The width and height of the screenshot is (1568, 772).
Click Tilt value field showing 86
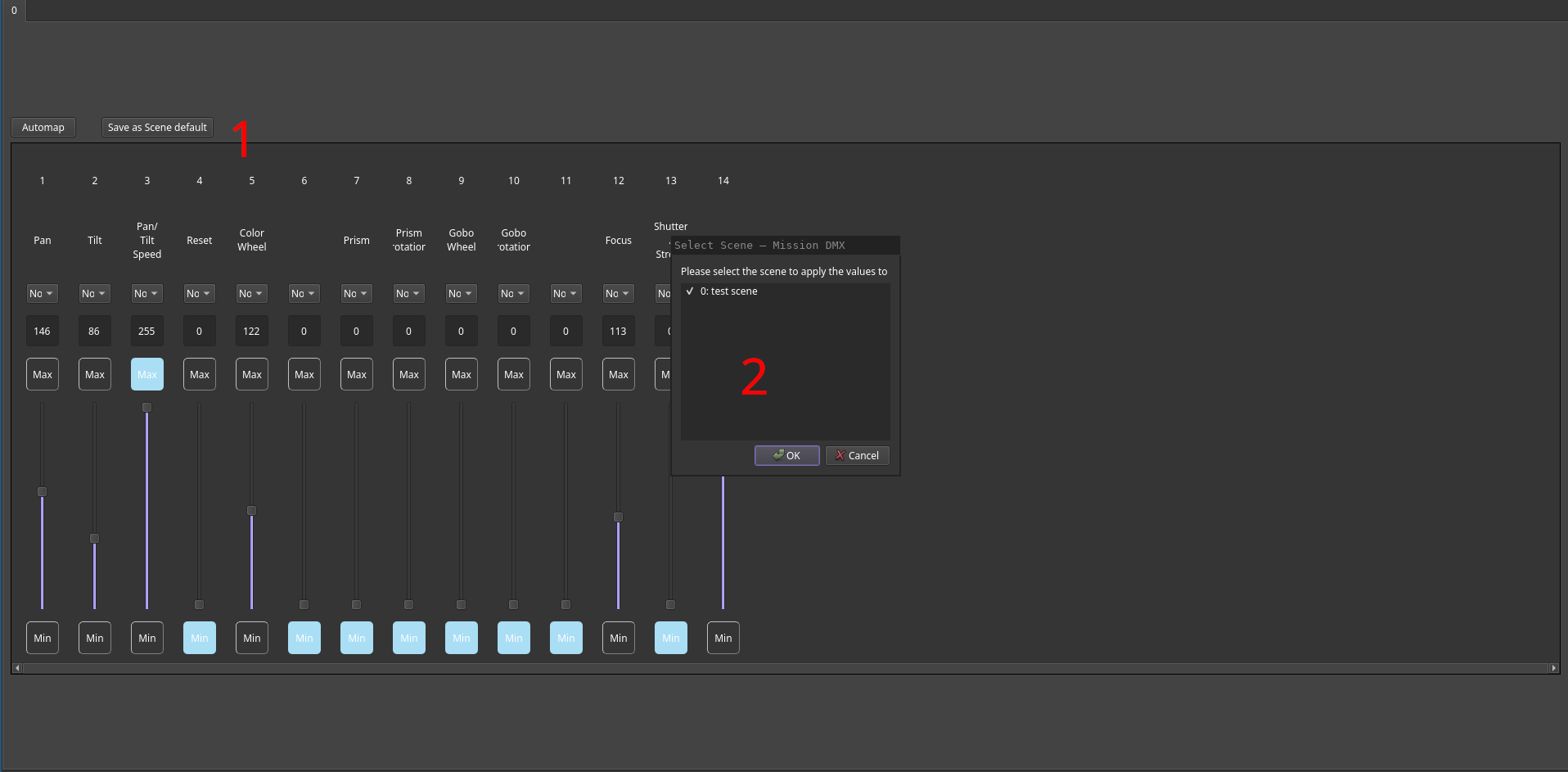pos(94,332)
